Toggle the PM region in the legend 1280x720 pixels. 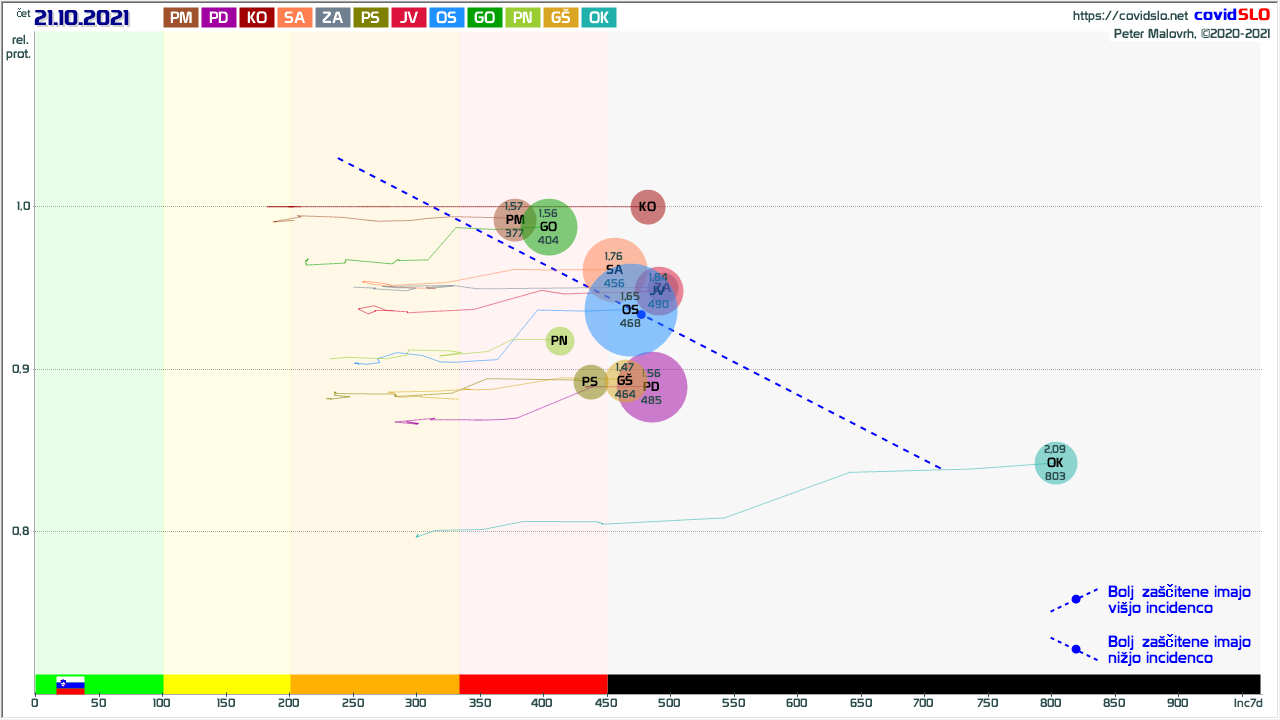pyautogui.click(x=181, y=17)
